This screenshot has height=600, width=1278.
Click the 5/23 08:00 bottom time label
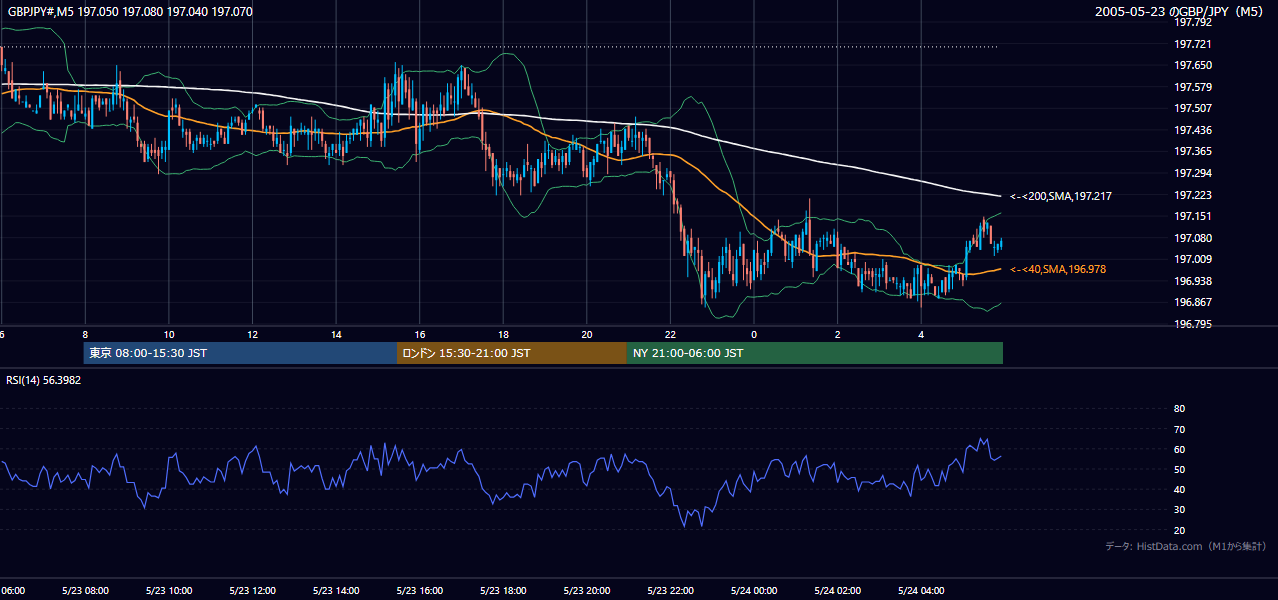85,590
